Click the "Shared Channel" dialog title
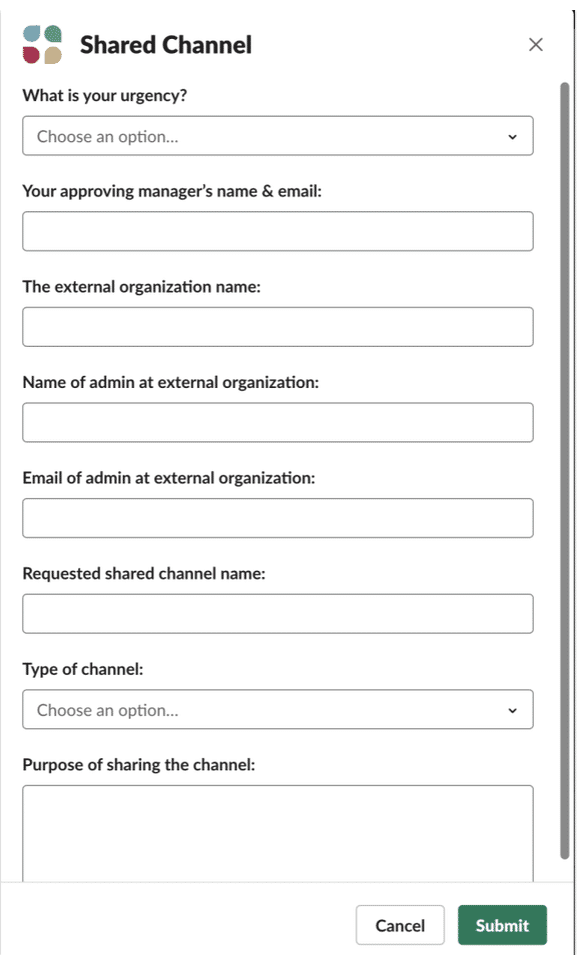The height and width of the screenshot is (955, 577). tap(165, 45)
